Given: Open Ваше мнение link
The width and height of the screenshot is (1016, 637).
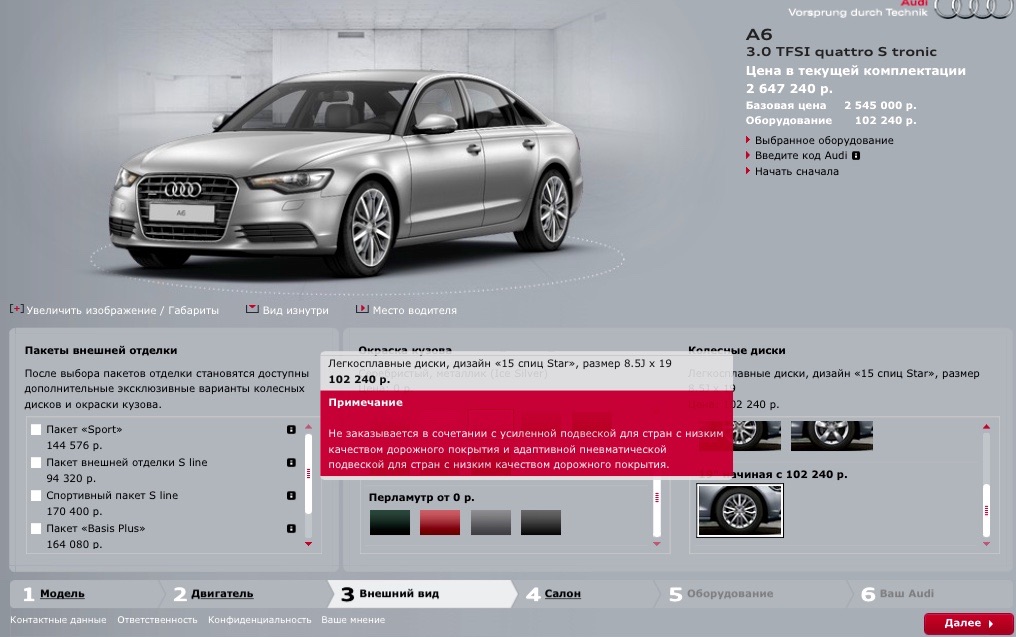Looking at the screenshot, I should pyautogui.click(x=353, y=620).
